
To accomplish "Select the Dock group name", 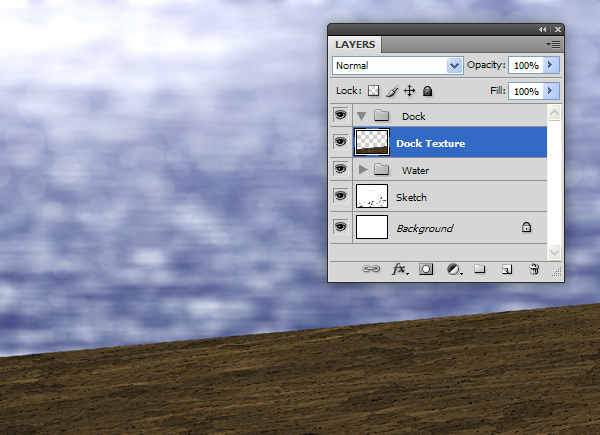I will 414,116.
